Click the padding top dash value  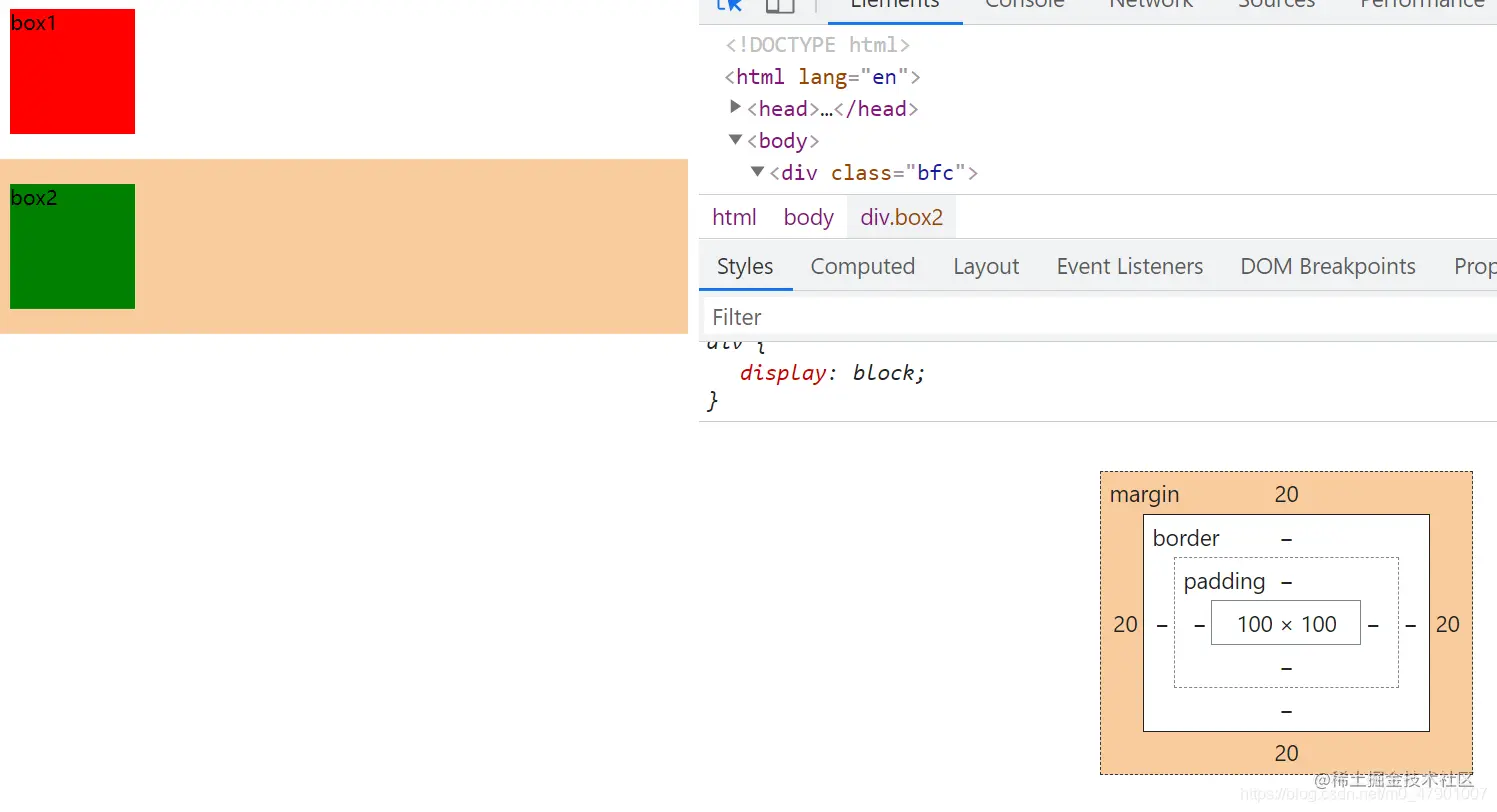[1287, 581]
